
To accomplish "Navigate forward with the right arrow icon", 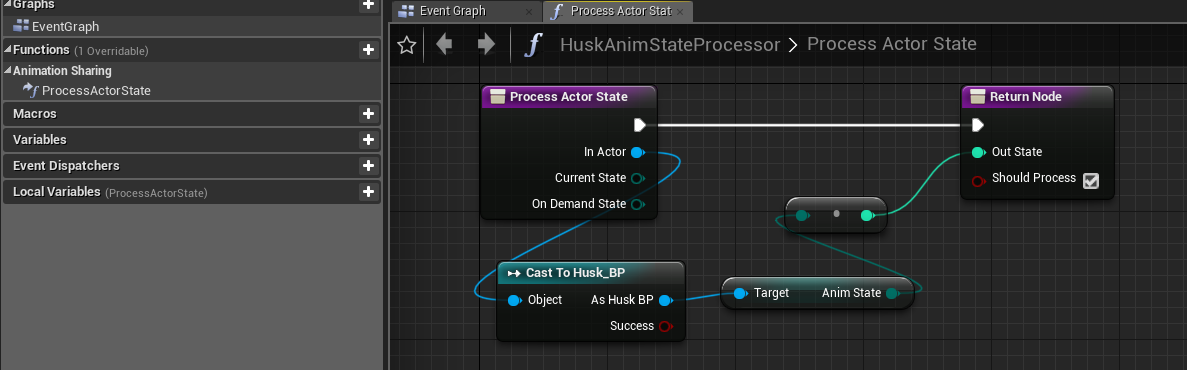I will (485, 45).
